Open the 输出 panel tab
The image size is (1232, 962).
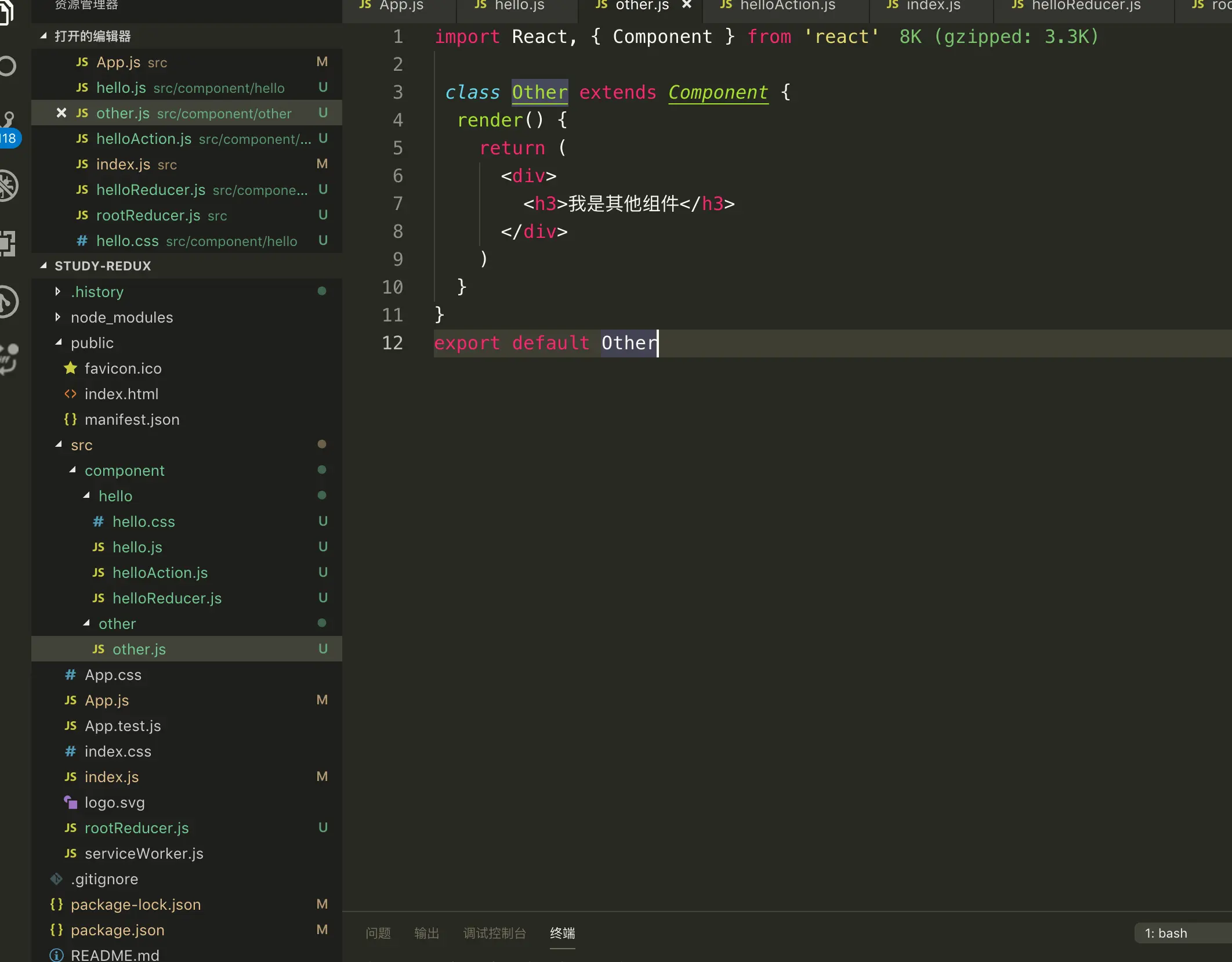(427, 933)
